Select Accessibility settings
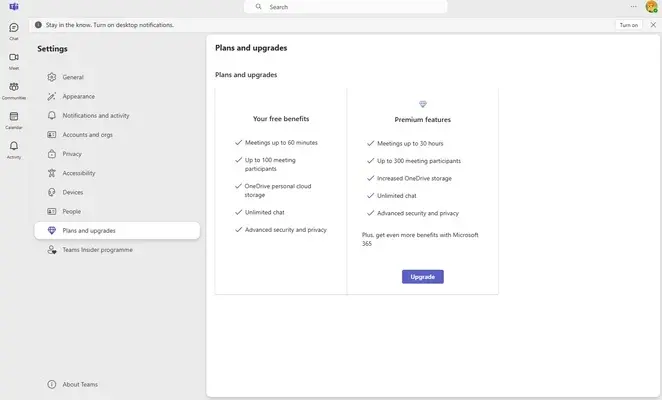The image size is (662, 400). point(79,173)
